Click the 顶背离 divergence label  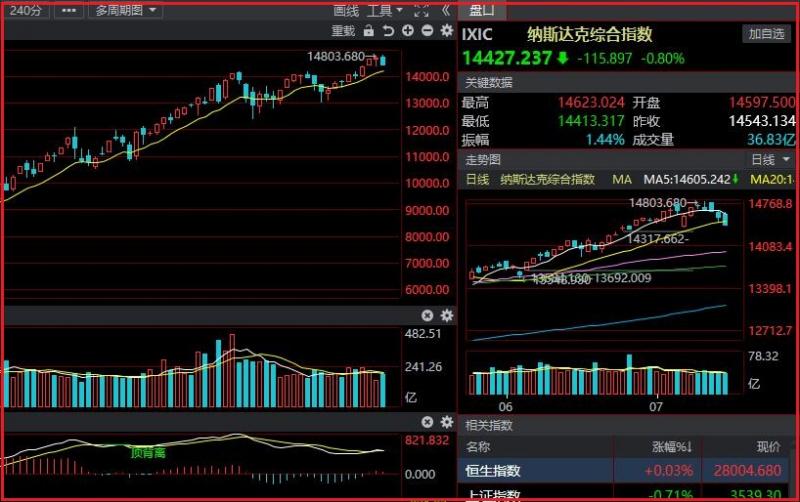point(148,453)
